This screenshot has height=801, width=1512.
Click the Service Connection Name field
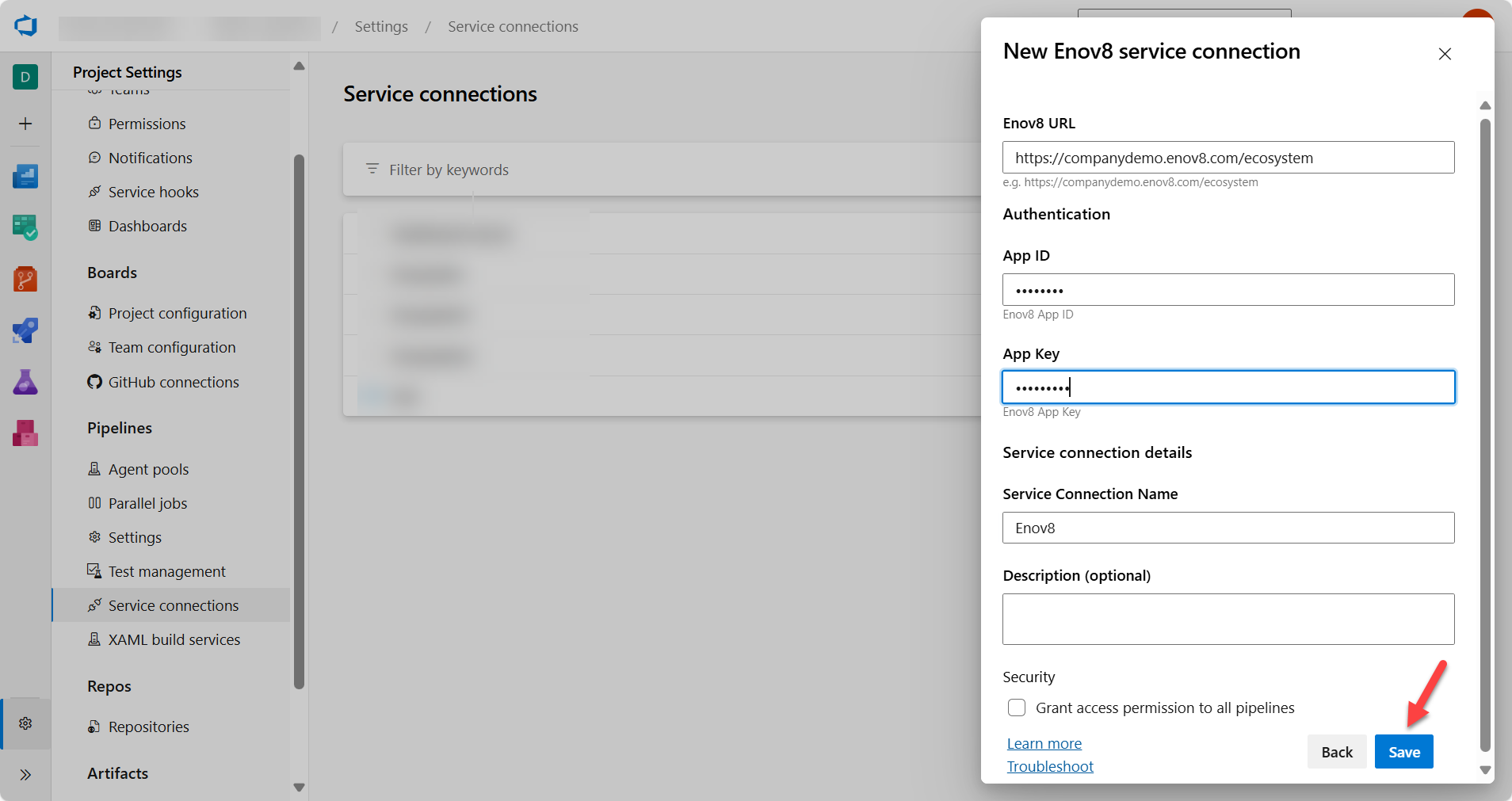(x=1228, y=528)
